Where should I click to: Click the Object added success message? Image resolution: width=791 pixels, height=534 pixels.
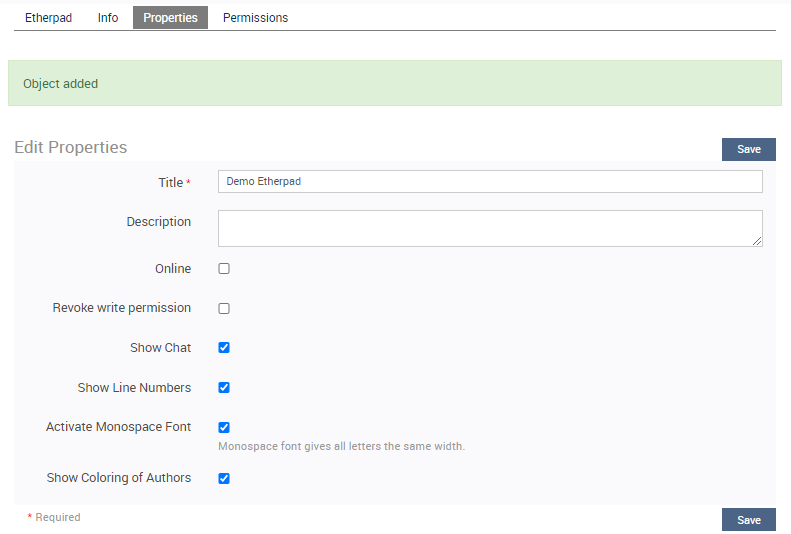[x=395, y=83]
